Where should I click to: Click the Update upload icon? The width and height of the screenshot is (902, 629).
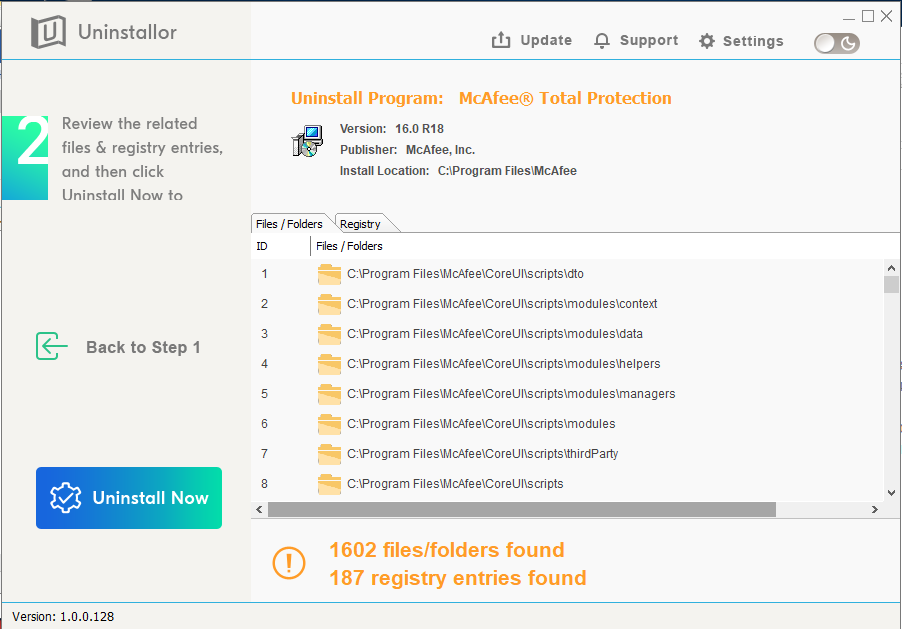pos(500,40)
